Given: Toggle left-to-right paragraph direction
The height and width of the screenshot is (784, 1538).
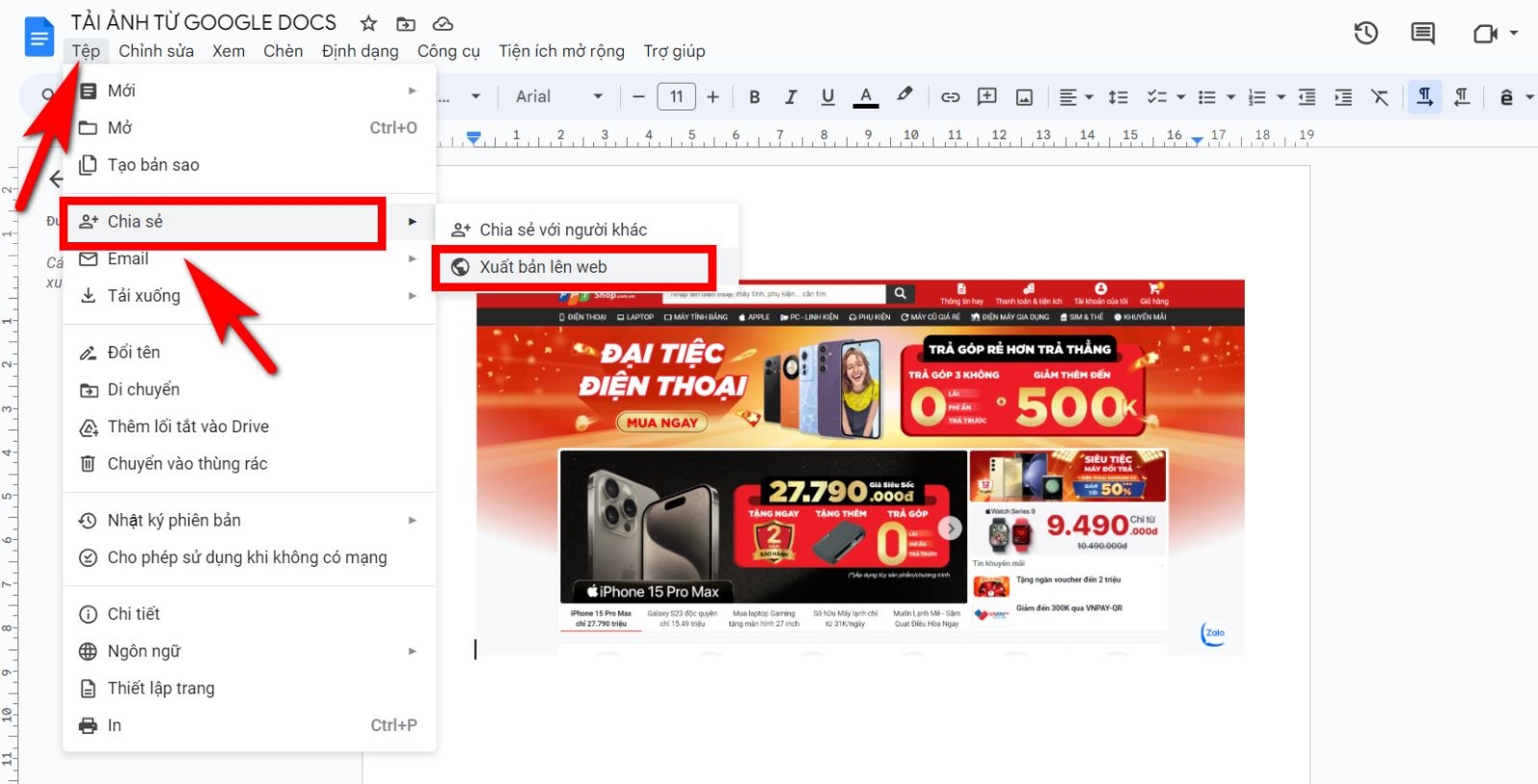Looking at the screenshot, I should tap(1425, 96).
